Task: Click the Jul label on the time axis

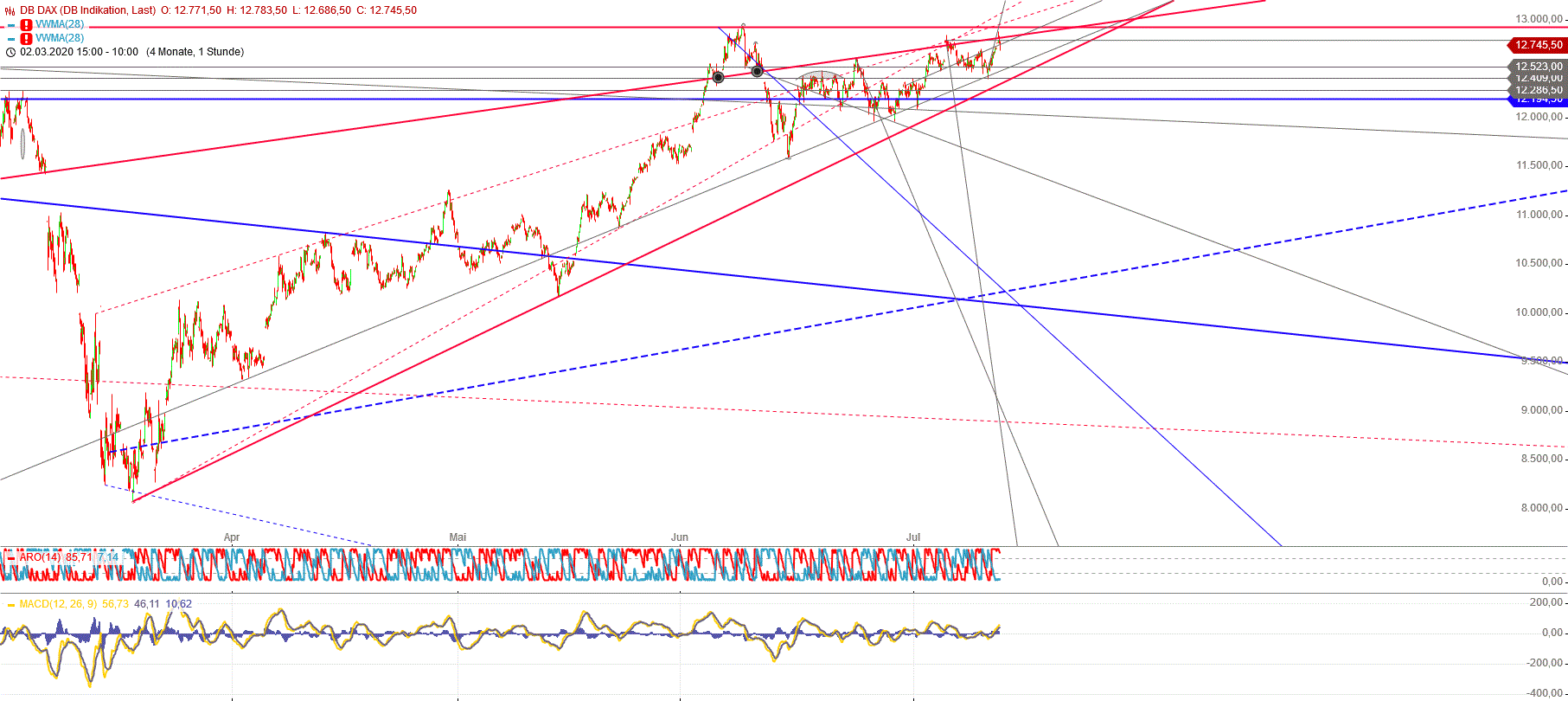Action: coord(913,537)
